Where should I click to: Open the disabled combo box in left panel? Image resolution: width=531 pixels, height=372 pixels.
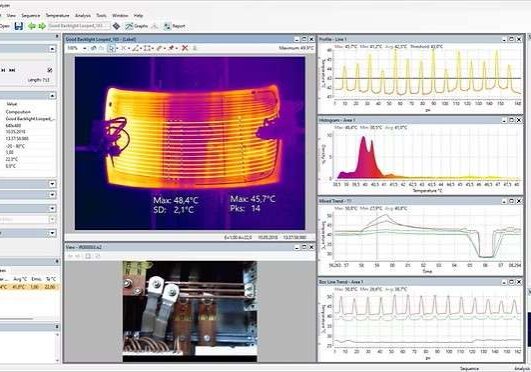tap(28, 220)
